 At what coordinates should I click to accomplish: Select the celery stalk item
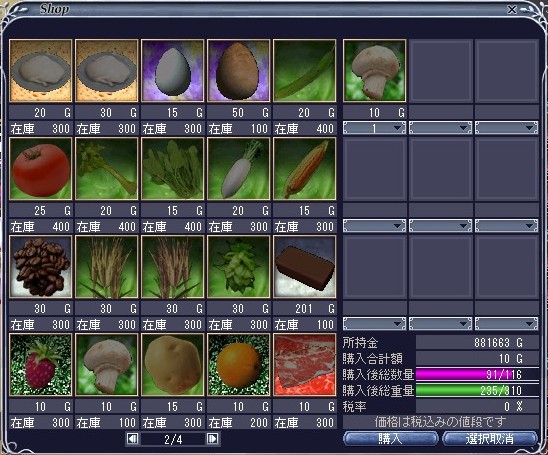[x=107, y=168]
